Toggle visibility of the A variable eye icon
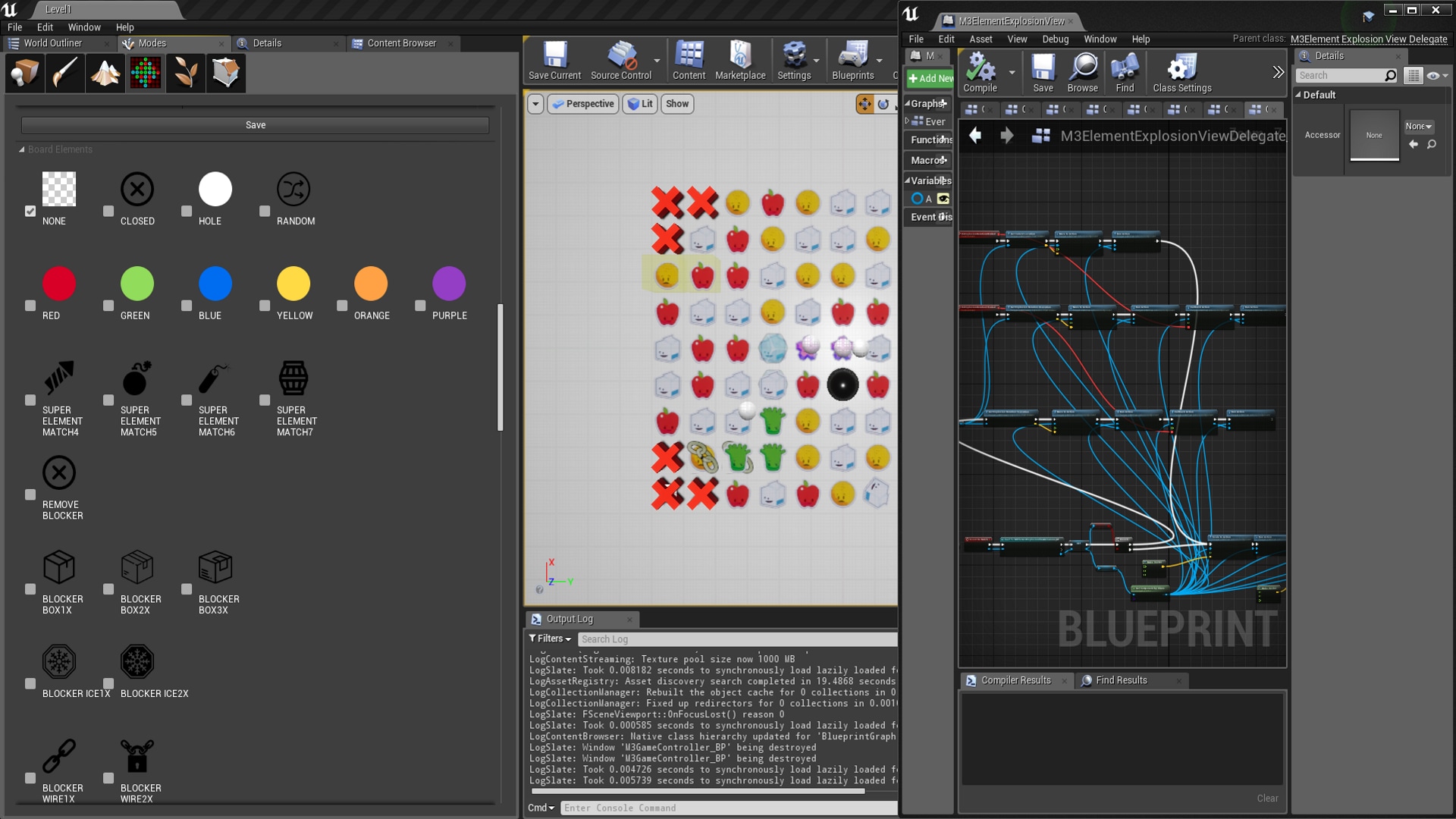Image resolution: width=1456 pixels, height=819 pixels. point(943,198)
